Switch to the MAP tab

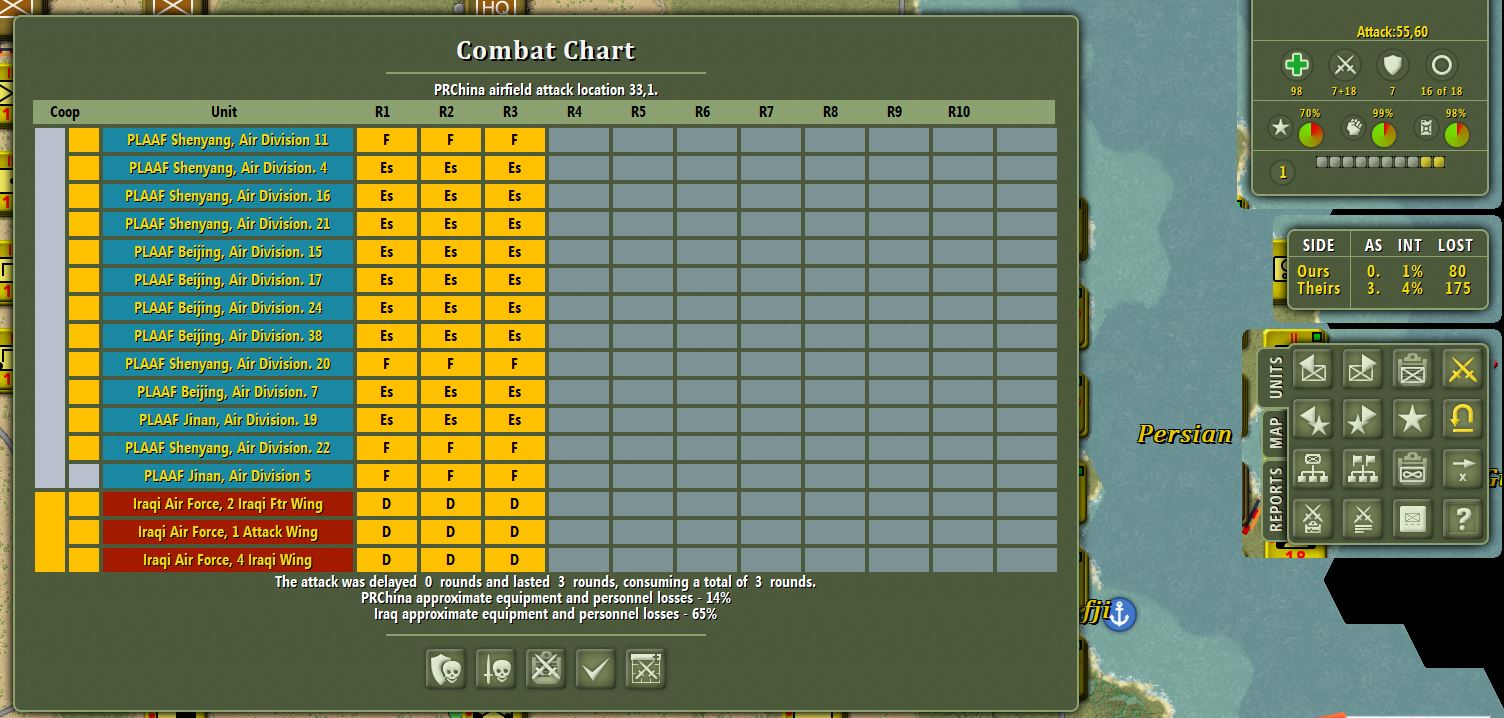pos(1275,433)
